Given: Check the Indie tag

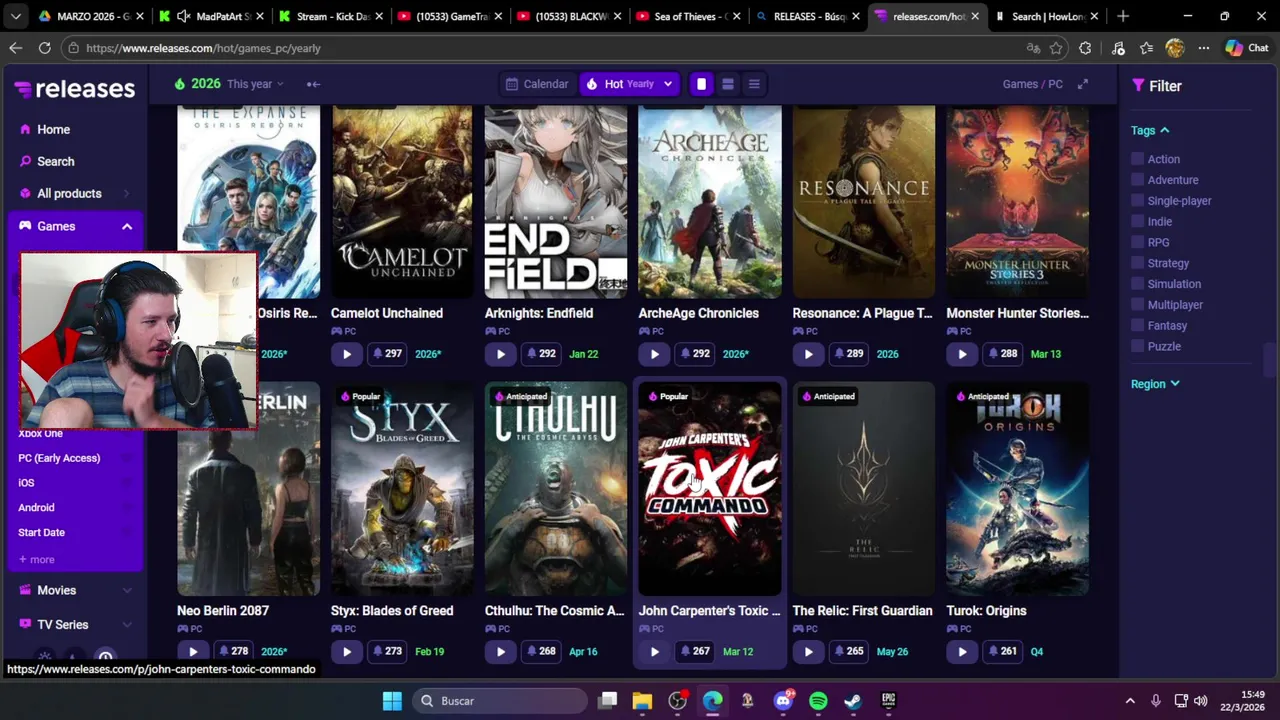Looking at the screenshot, I should click(x=1137, y=222).
